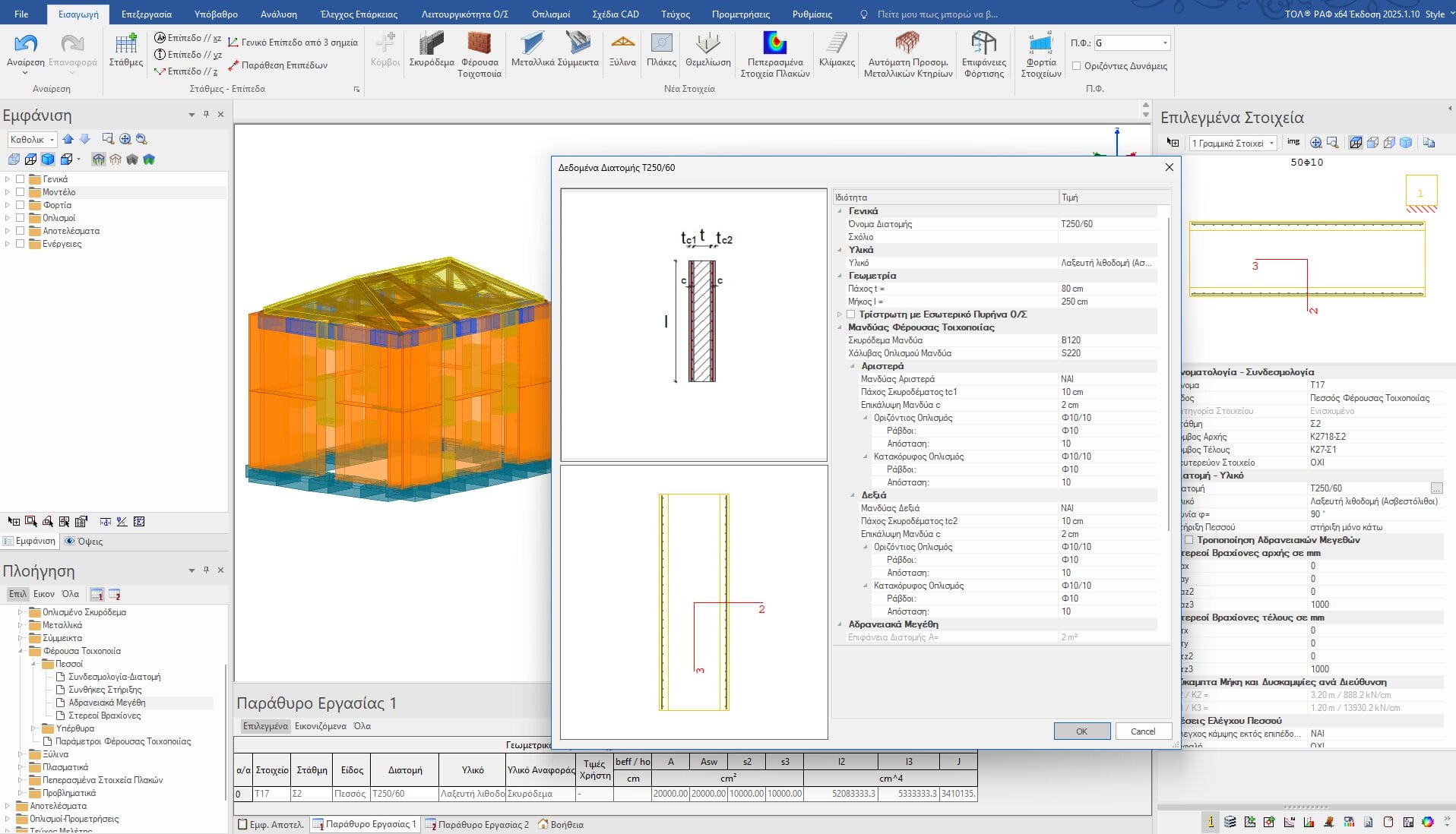Open the Ανάλυση ribbon tab
Image resolution: width=1456 pixels, height=834 pixels.
point(279,14)
